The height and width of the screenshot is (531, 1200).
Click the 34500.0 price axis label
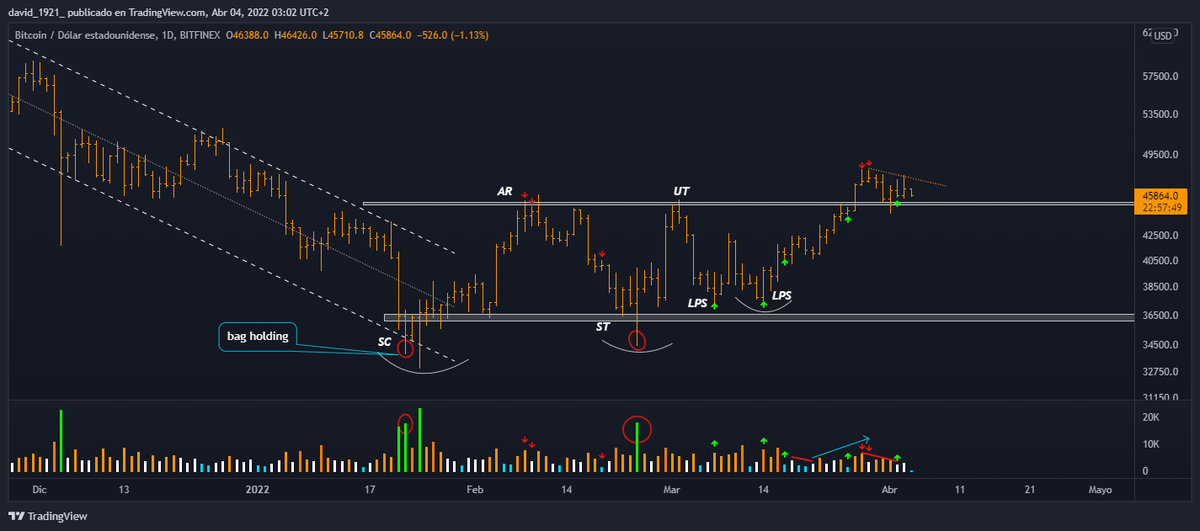pos(1159,345)
